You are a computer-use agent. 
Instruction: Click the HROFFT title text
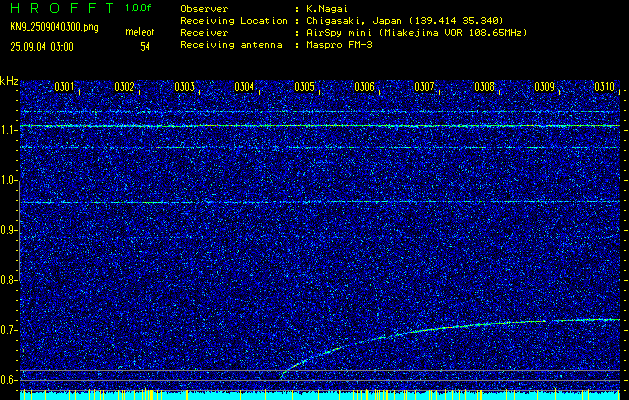62,8
